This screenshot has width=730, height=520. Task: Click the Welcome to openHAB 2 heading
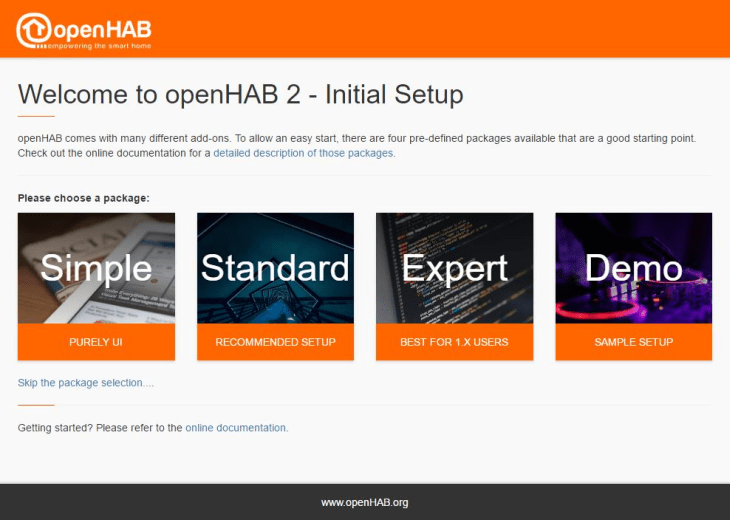240,94
